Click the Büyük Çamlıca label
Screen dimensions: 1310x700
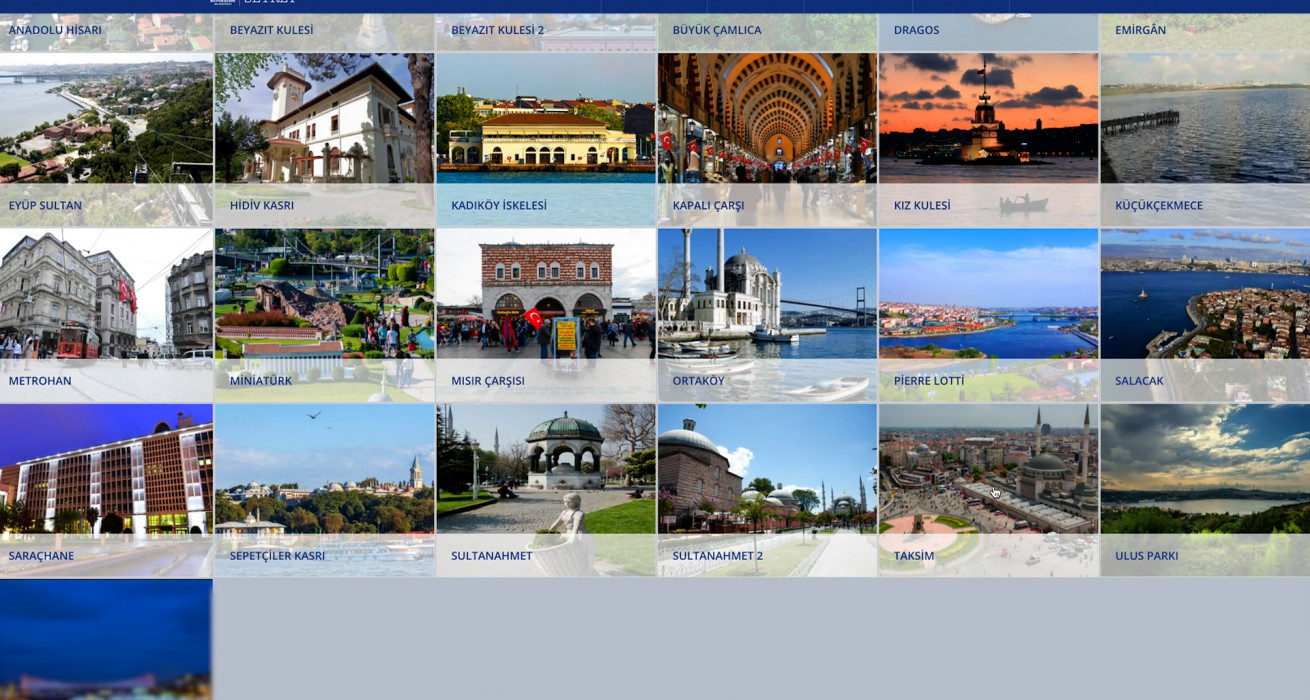(x=717, y=30)
